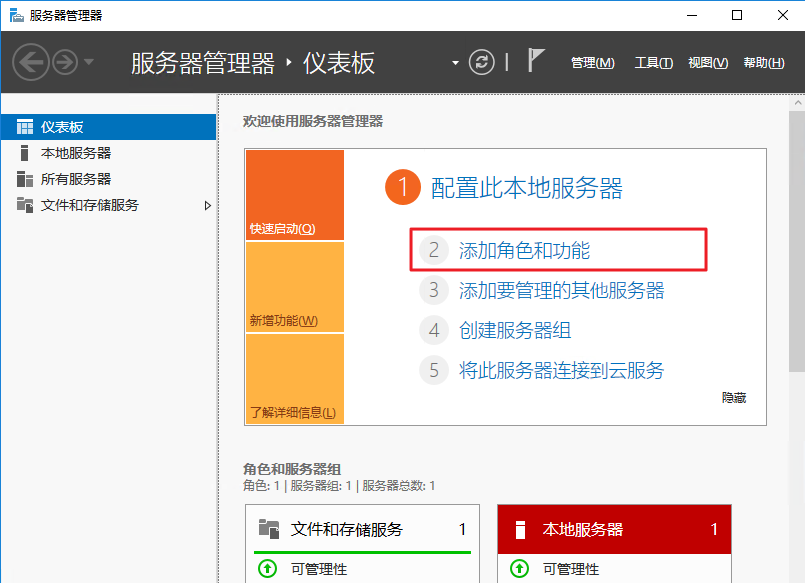Open the 工具(T) menu
Viewport: 805px width, 583px height.
pos(654,63)
